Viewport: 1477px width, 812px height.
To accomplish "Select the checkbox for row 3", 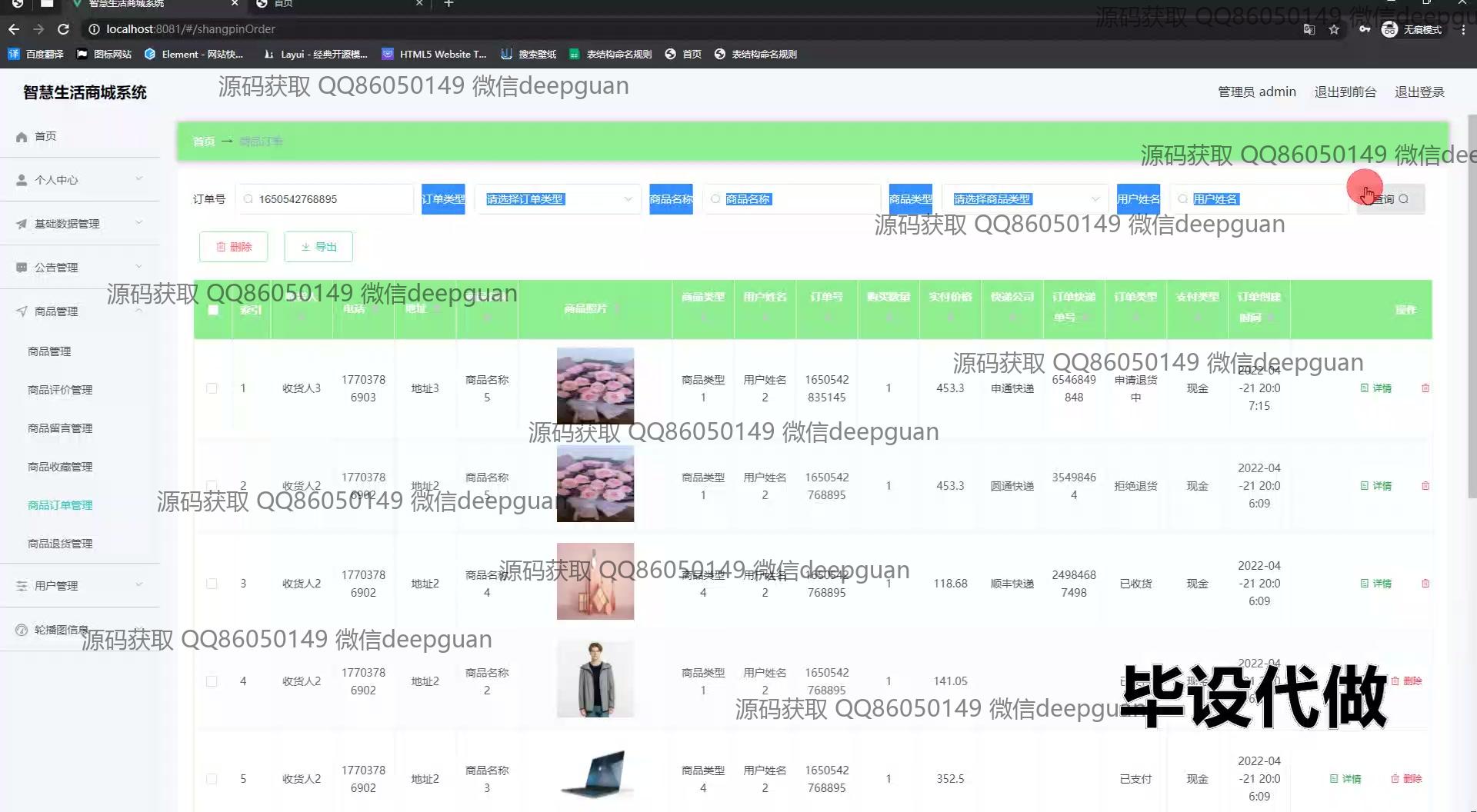I will (x=212, y=584).
